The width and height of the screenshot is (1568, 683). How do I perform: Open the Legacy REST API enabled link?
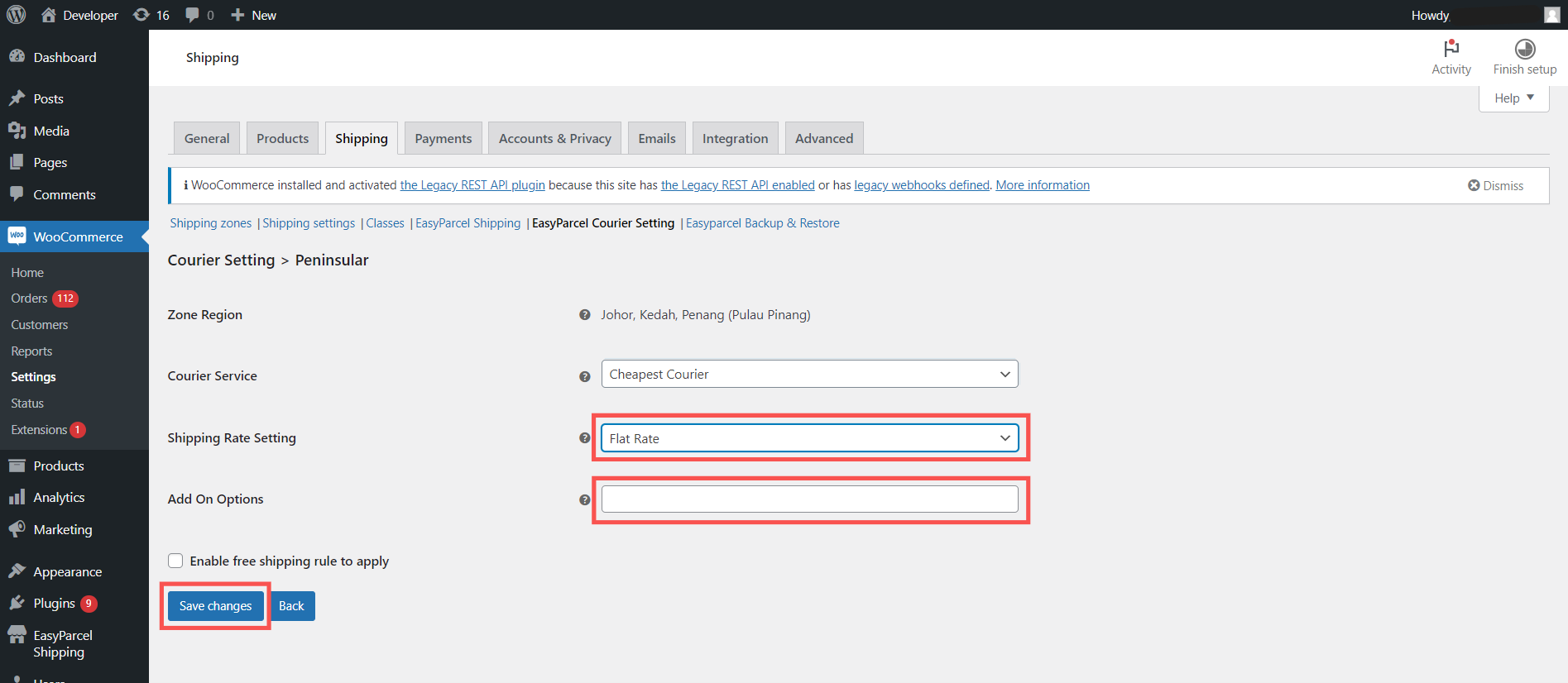pos(738,185)
